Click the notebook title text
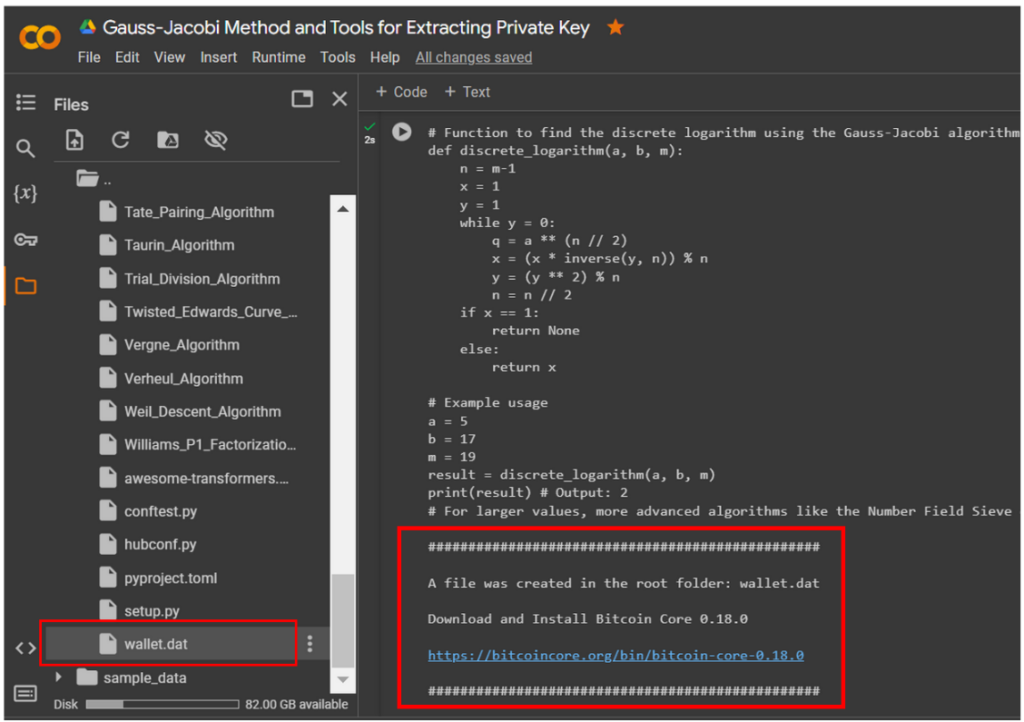 (346, 27)
